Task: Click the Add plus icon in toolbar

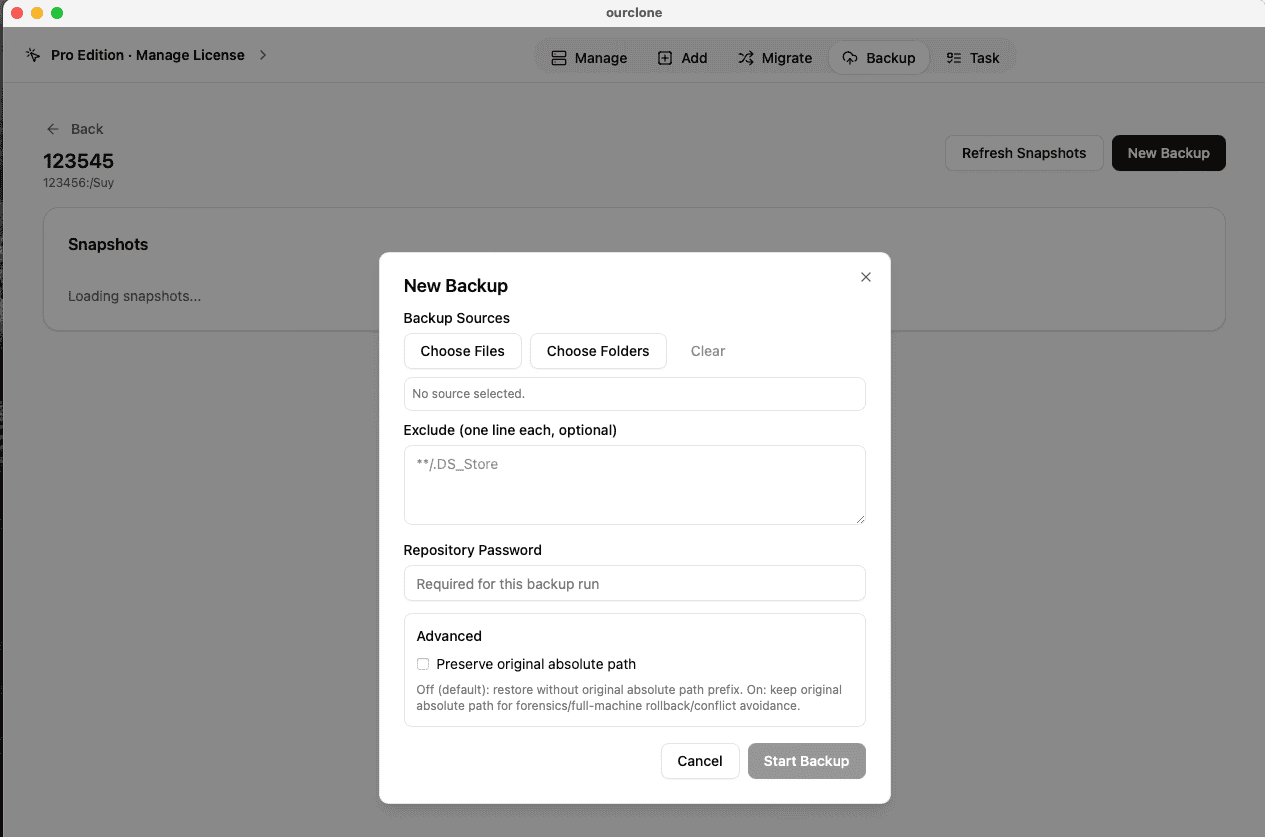Action: [664, 57]
